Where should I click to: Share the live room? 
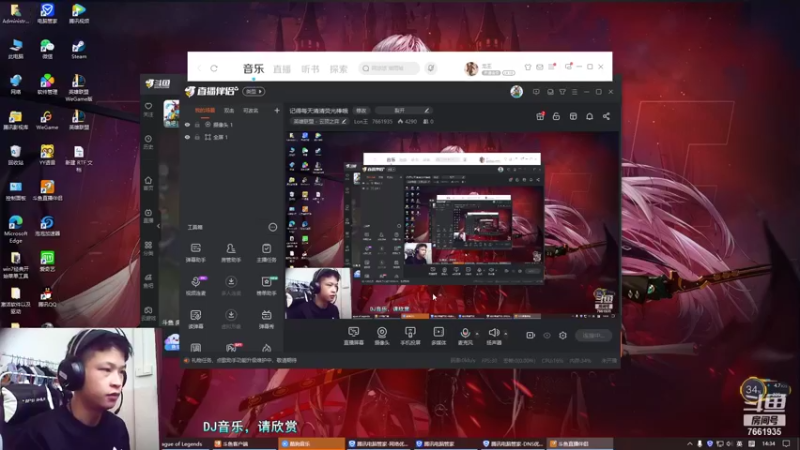click(606, 116)
